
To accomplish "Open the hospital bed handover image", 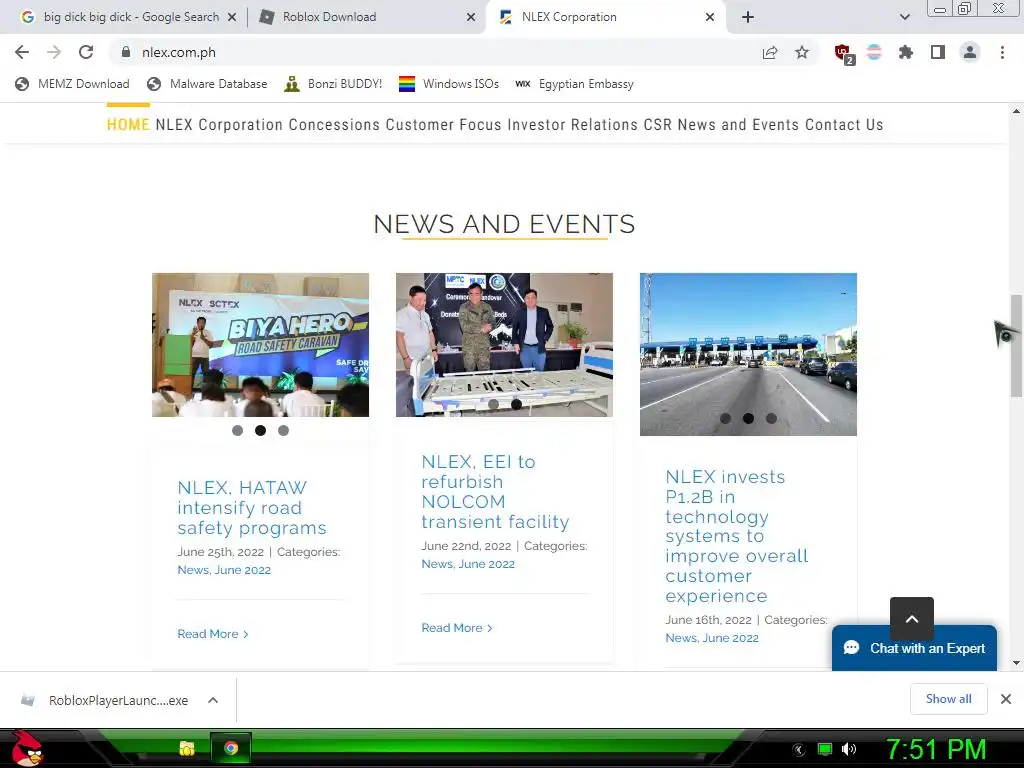I will pyautogui.click(x=504, y=345).
